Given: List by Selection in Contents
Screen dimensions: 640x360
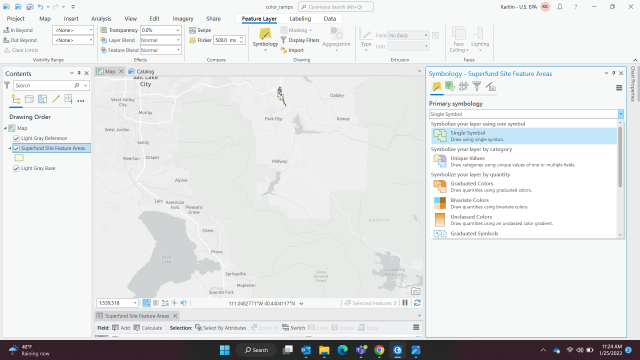Looking at the screenshot, I should point(42,99).
